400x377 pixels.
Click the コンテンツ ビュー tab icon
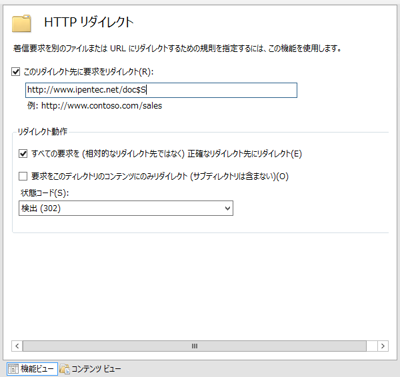[65, 369]
